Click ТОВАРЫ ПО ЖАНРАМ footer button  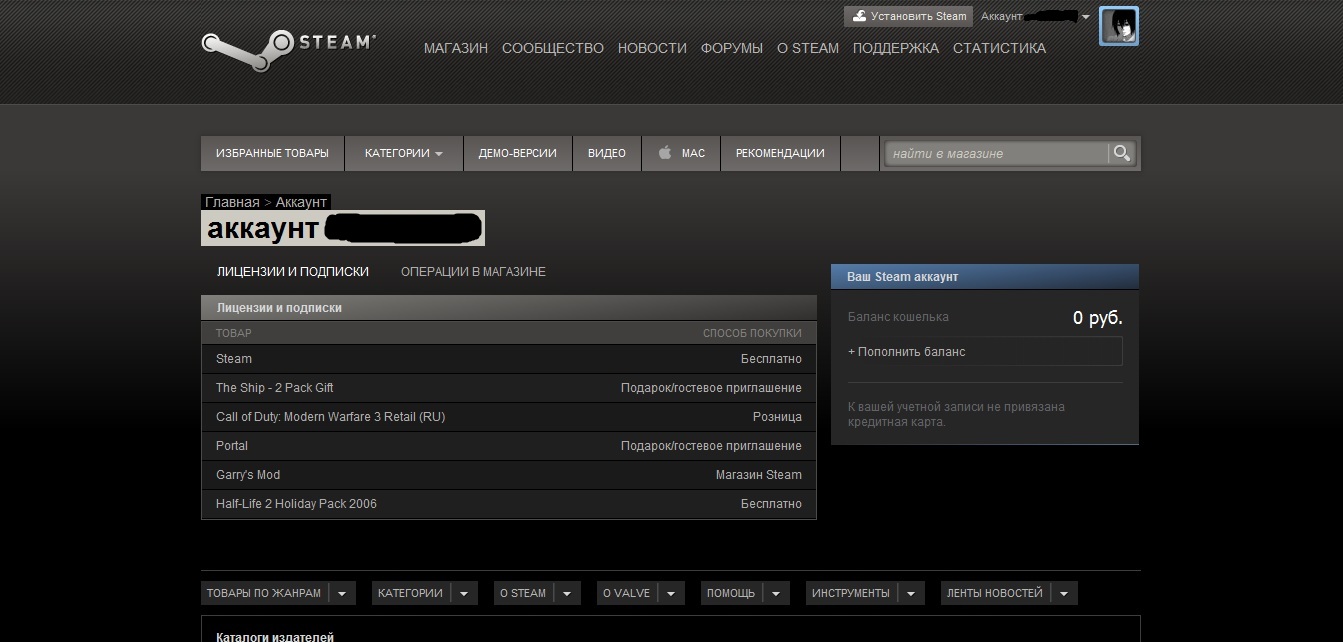pyautogui.click(x=264, y=593)
